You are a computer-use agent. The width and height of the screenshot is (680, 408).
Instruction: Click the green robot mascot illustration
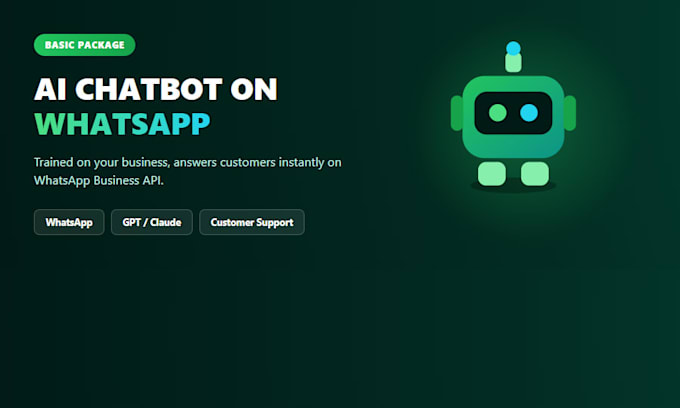(513, 116)
